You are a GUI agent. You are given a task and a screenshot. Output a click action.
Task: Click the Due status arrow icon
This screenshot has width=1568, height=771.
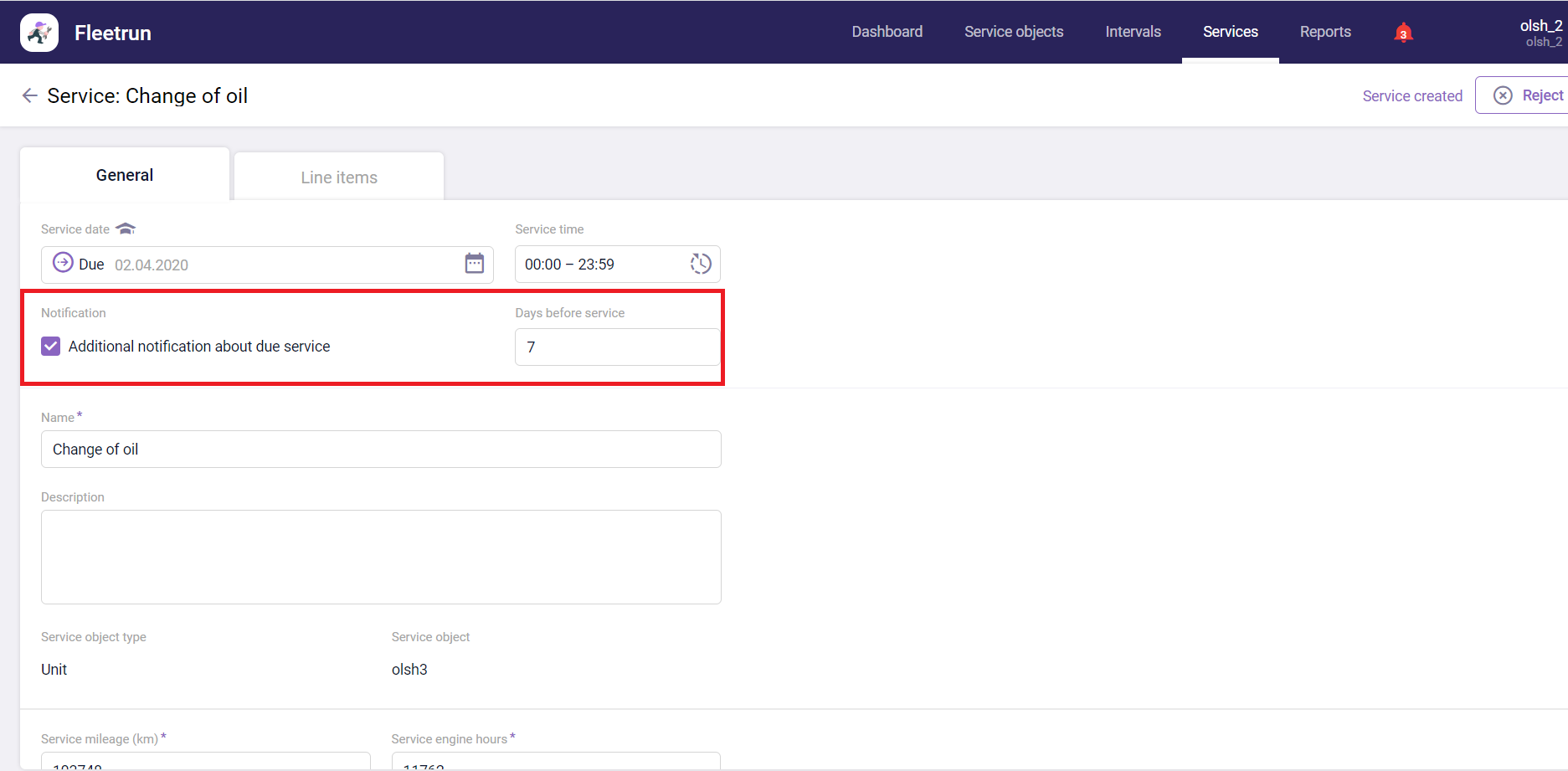pyautogui.click(x=63, y=263)
